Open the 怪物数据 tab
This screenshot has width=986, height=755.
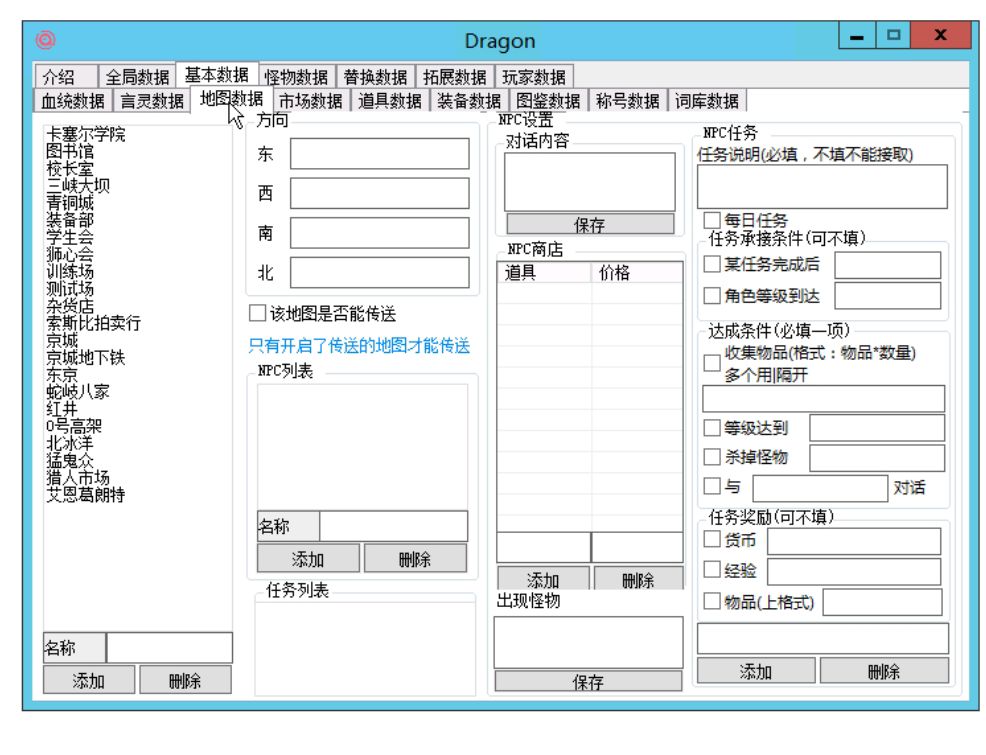tap(296, 77)
